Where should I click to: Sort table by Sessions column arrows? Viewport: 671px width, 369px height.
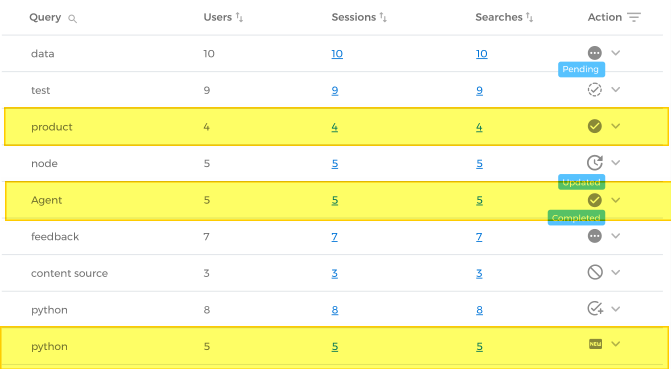(383, 18)
